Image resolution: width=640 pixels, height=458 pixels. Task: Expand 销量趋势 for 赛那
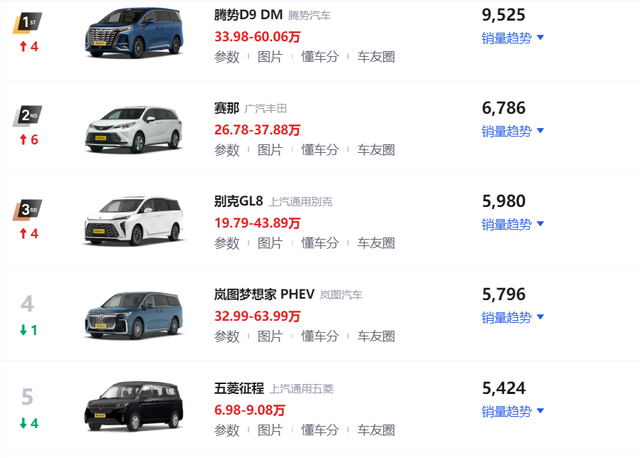point(513,131)
